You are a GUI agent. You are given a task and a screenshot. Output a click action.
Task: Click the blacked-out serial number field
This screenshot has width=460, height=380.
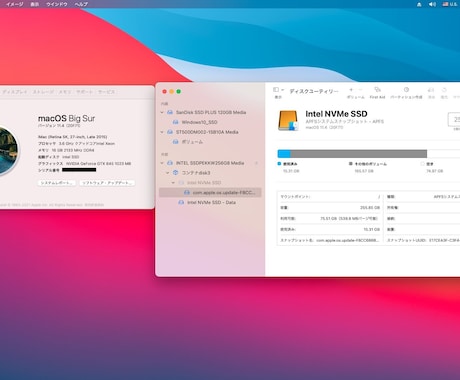pos(79,170)
